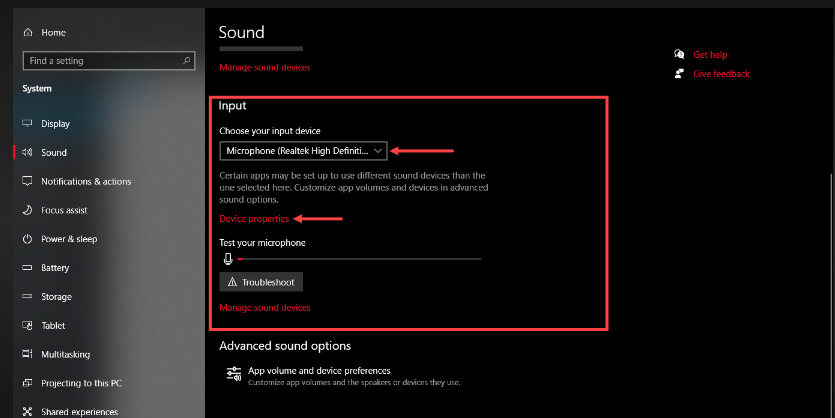Click the search magnifier icon
The height and width of the screenshot is (418, 835).
tap(187, 61)
